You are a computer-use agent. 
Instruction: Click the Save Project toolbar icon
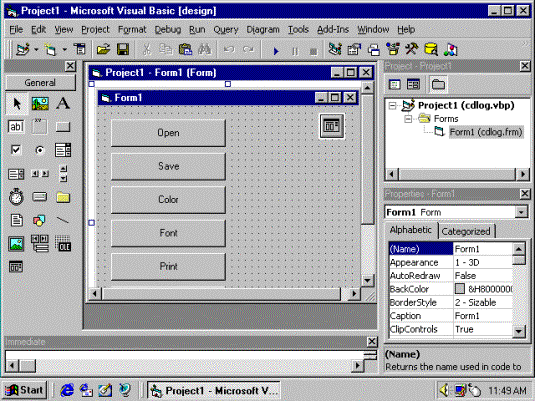[x=123, y=50]
